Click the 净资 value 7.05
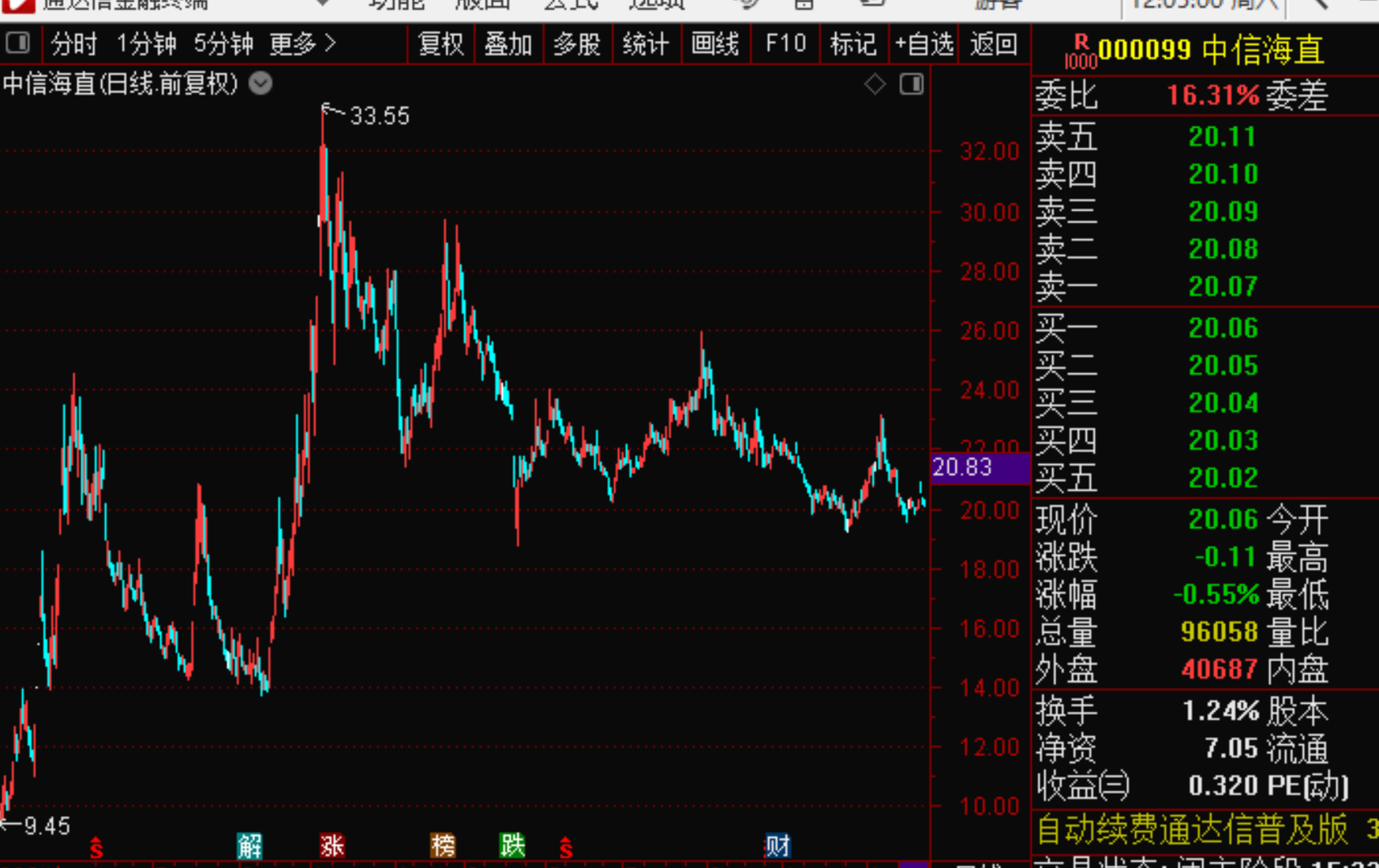The height and width of the screenshot is (868, 1379). coord(1231,748)
